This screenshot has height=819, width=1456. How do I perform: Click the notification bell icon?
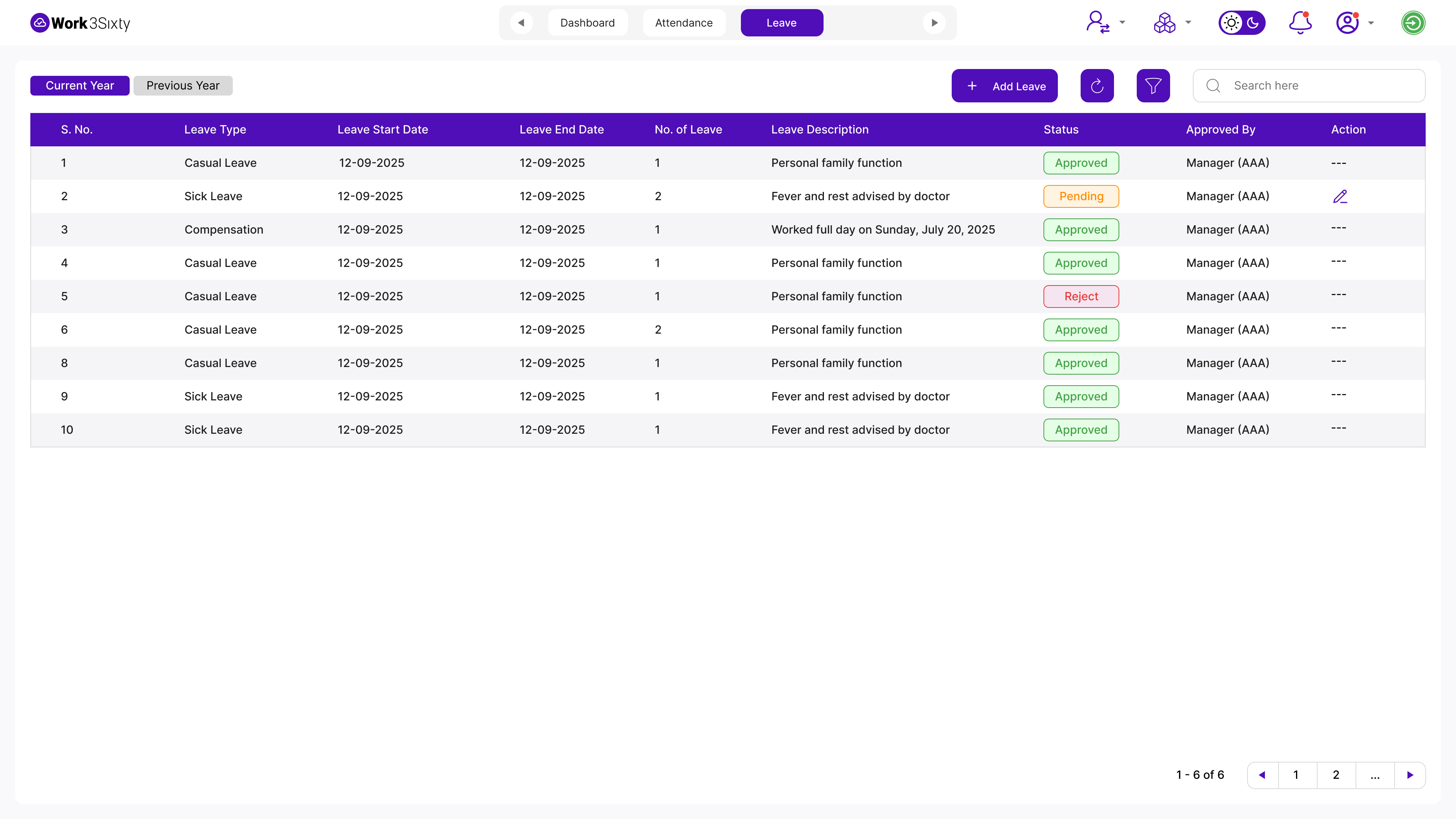coord(1299,23)
